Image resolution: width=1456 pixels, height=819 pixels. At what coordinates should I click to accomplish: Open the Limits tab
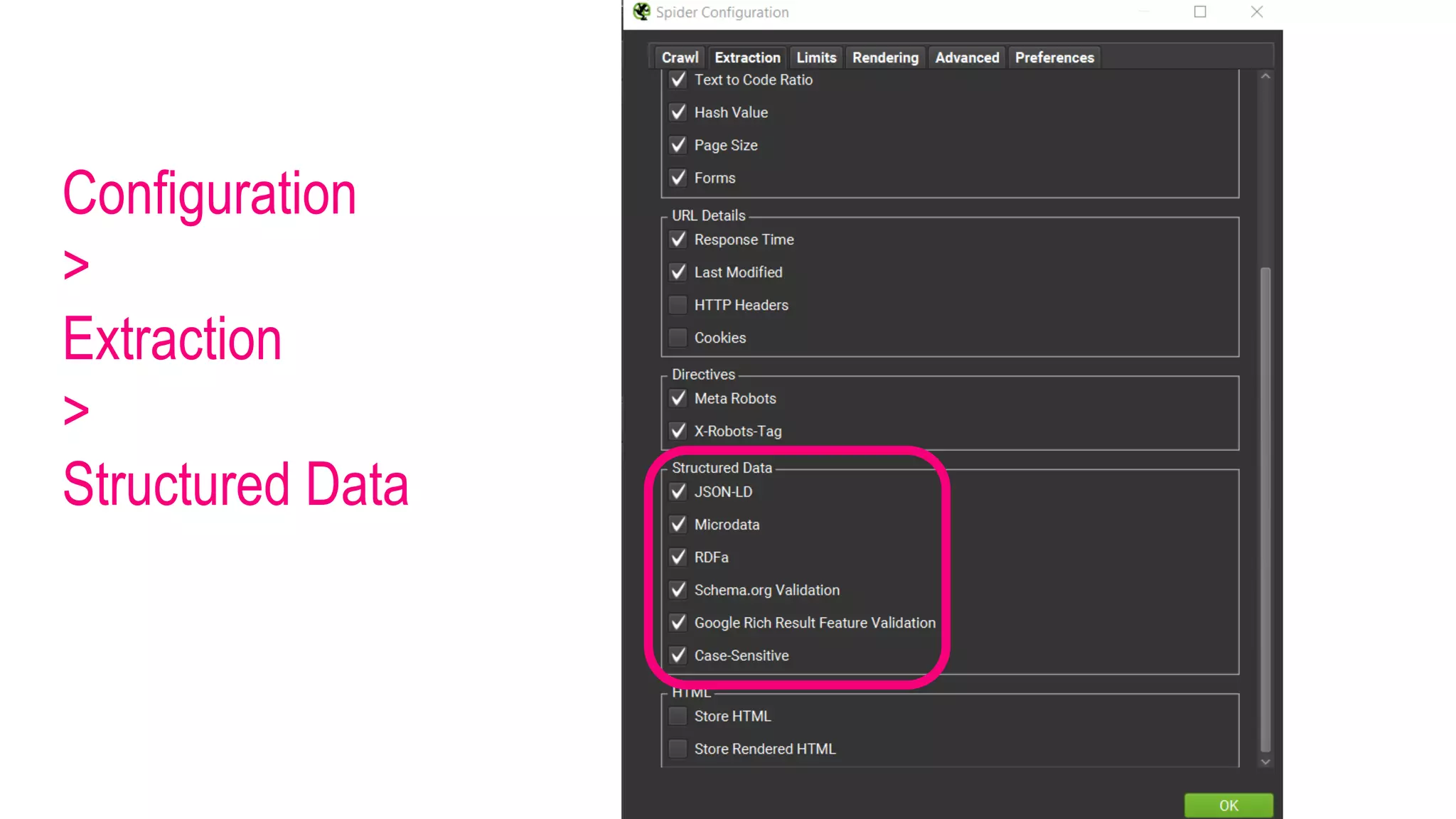[x=816, y=58]
